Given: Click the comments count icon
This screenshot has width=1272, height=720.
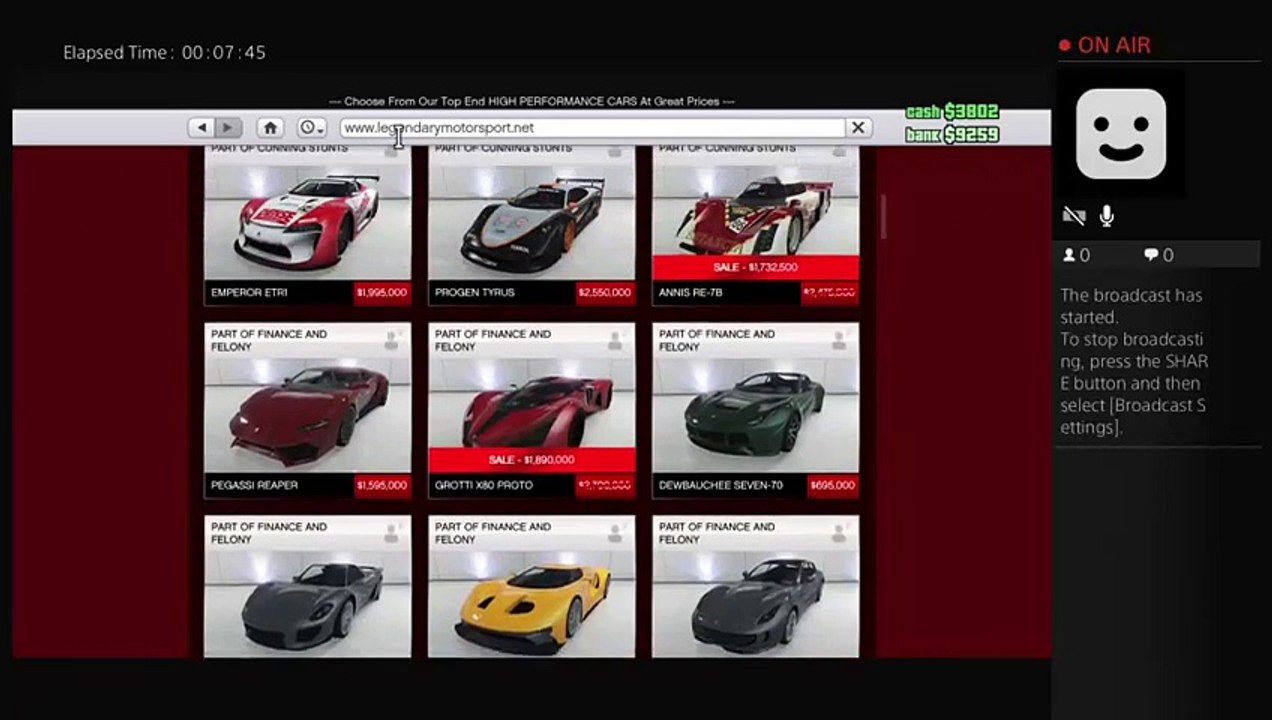Looking at the screenshot, I should coord(1151,255).
